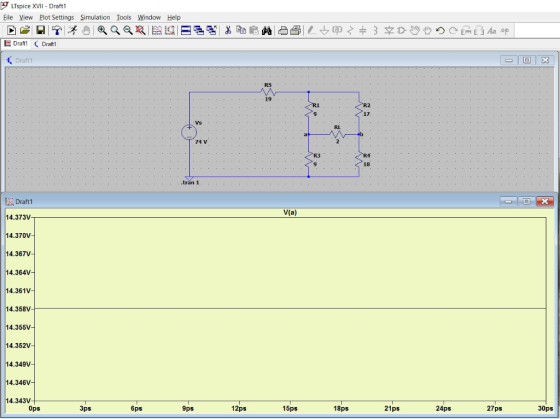Click the 74 V source value

pyautogui.click(x=201, y=142)
